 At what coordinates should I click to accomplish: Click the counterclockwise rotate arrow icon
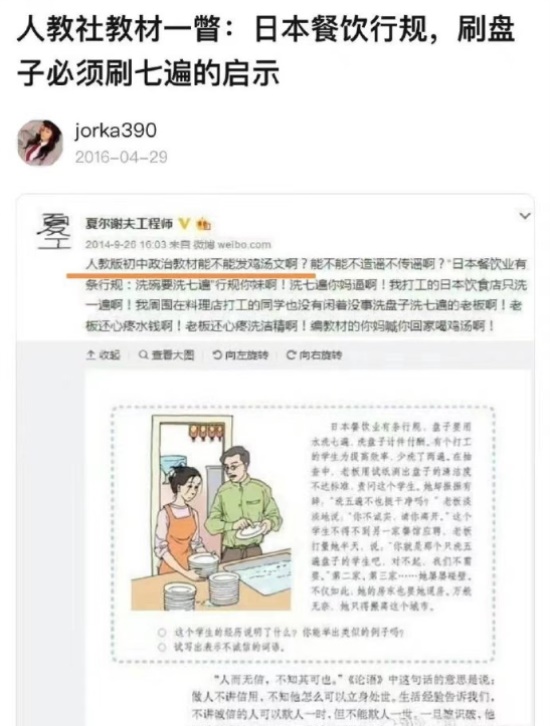[x=218, y=355]
